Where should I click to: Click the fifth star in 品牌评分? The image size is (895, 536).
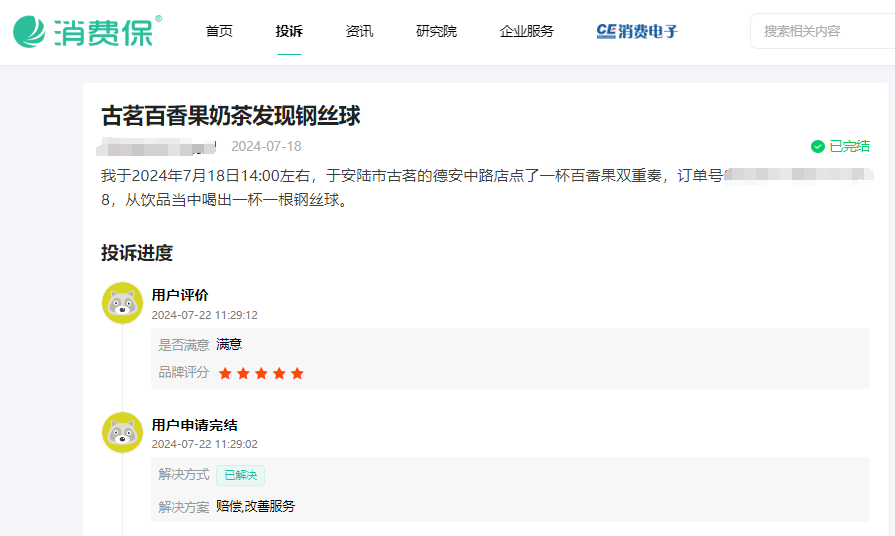pyautogui.click(x=297, y=373)
